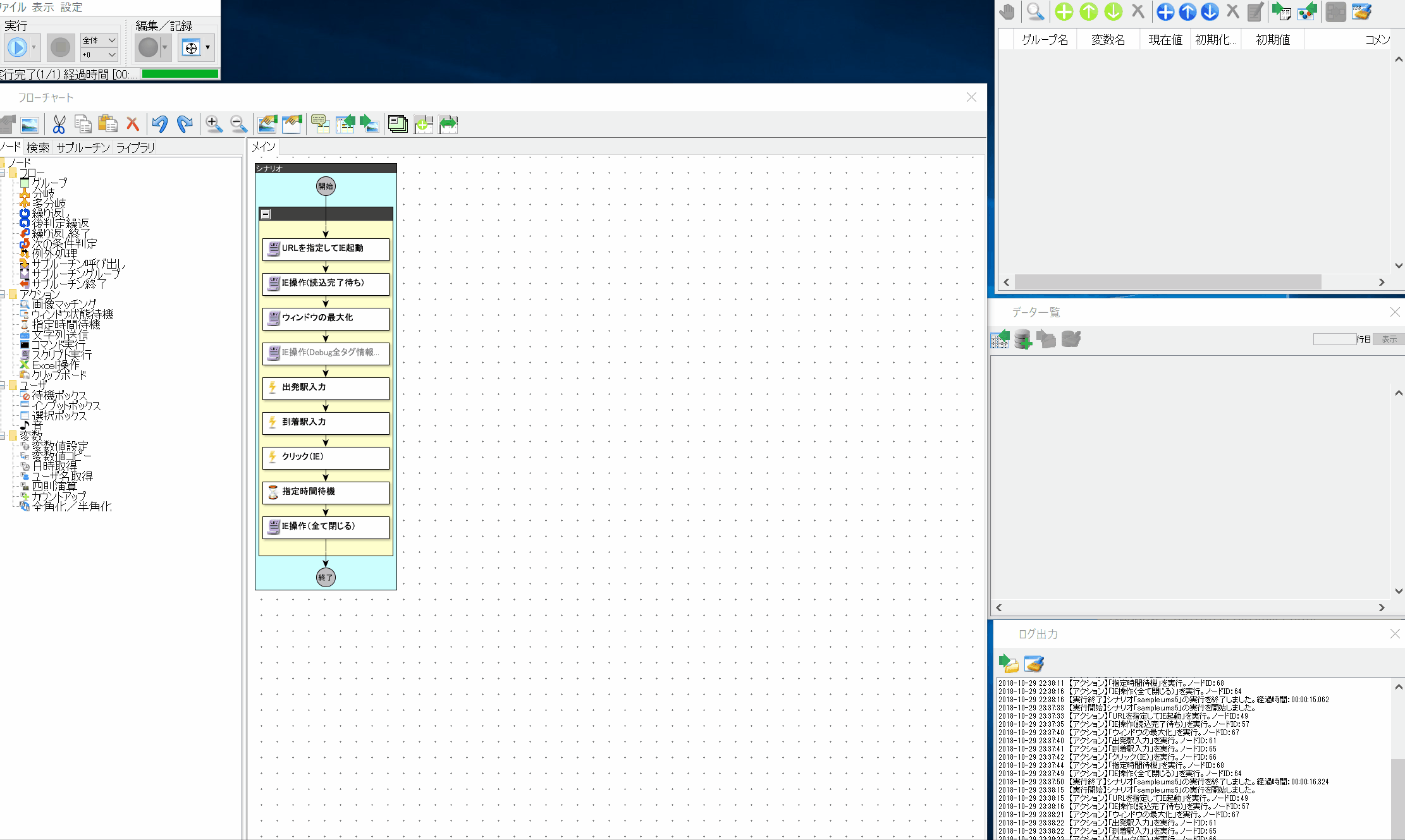Click the 行目 input field in データ一覧

(1334, 339)
